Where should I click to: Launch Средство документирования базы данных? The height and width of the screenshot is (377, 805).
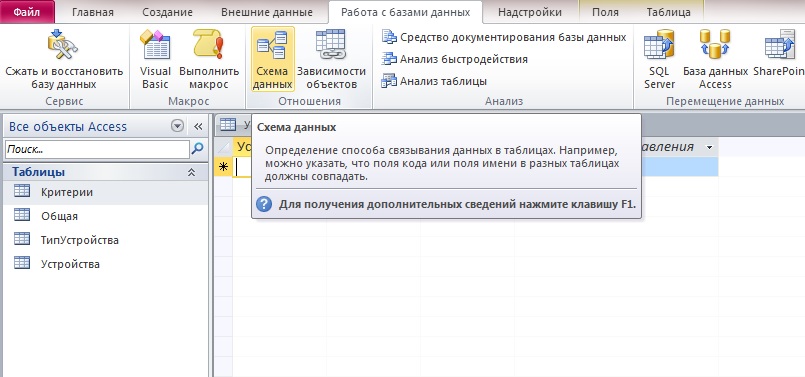point(504,37)
